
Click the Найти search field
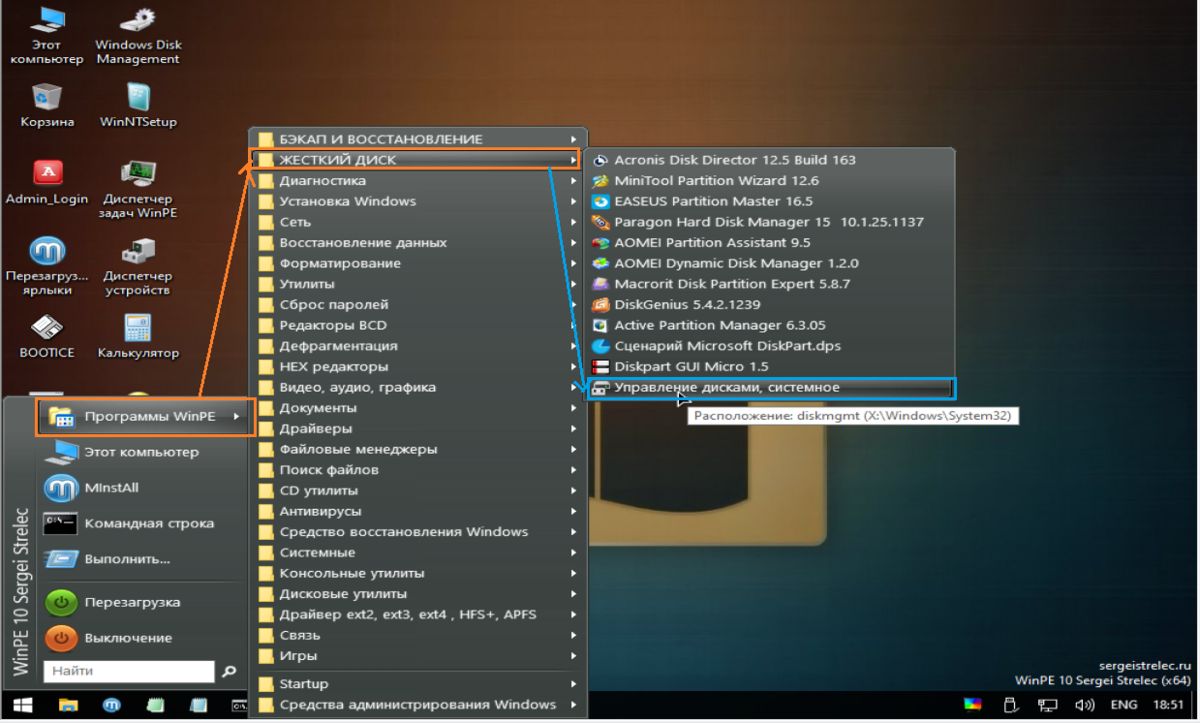coord(129,671)
